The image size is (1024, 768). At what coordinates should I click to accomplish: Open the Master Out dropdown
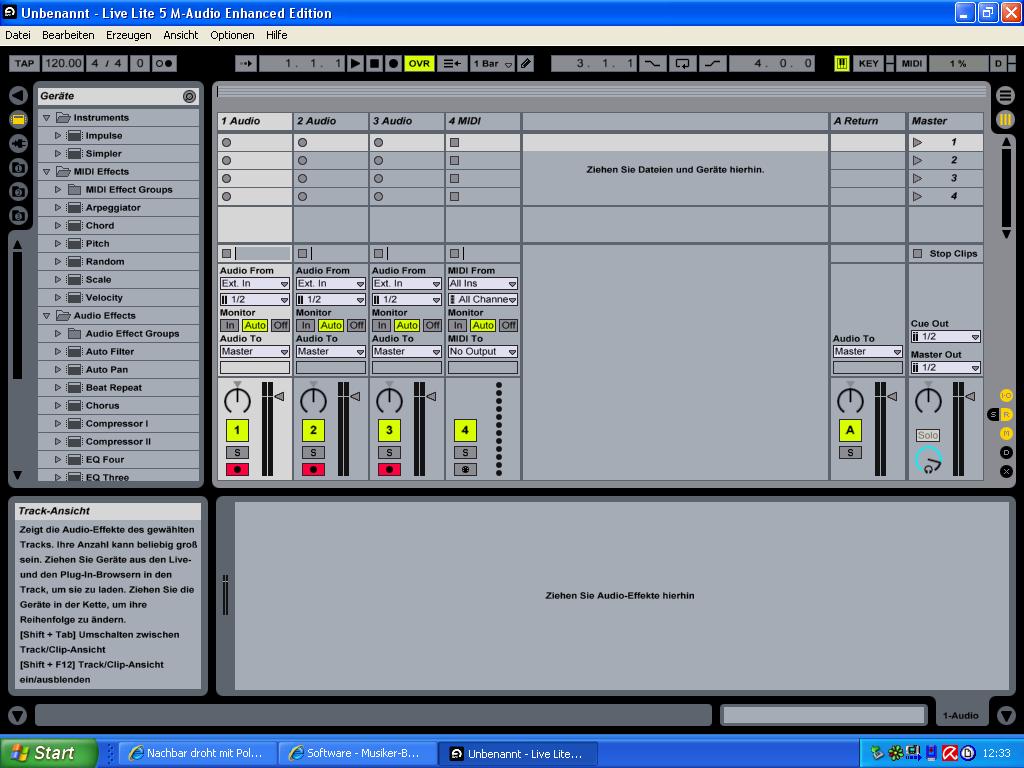[x=946, y=368]
